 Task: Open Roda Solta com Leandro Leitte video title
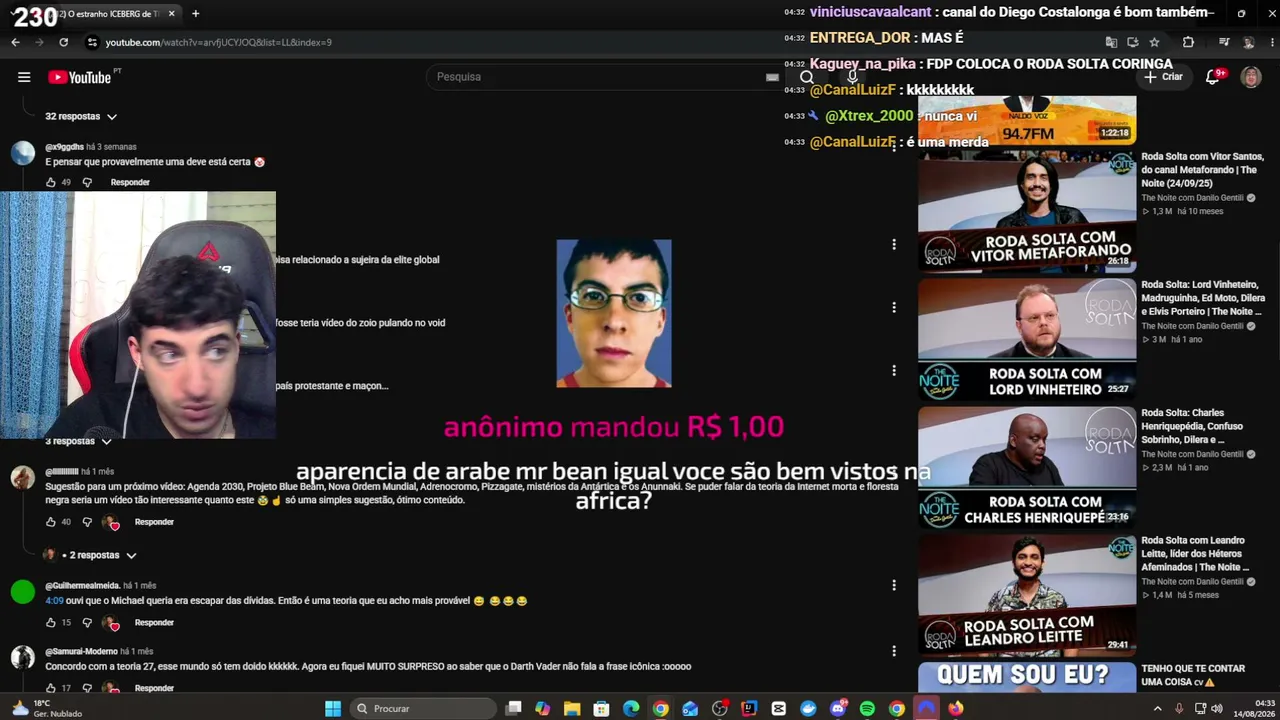pyautogui.click(x=1195, y=554)
